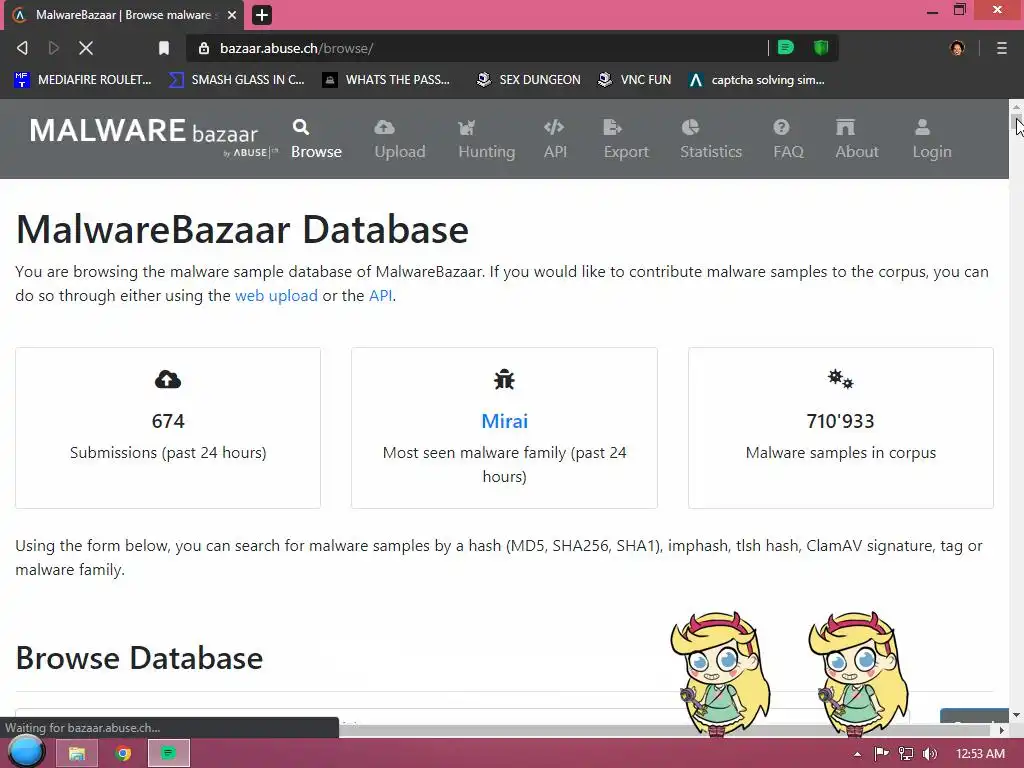The width and height of the screenshot is (1024, 768).
Task: Open the API nav item
Action: 555,139
